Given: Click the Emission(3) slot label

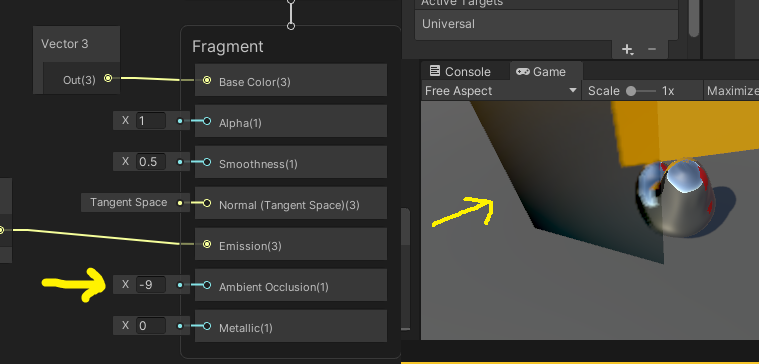Looking at the screenshot, I should click(250, 246).
